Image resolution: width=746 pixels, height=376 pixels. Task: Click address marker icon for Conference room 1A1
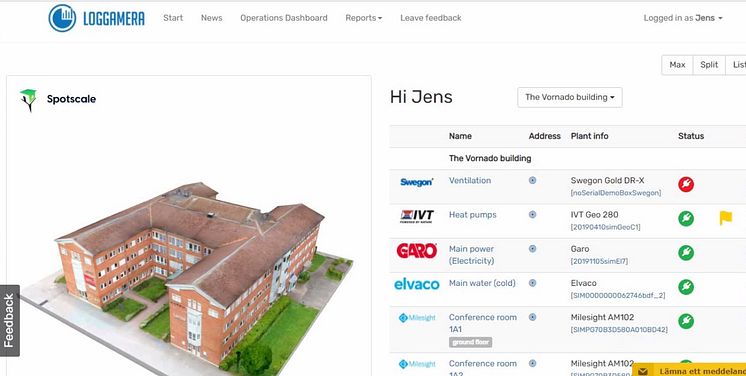[x=532, y=317]
